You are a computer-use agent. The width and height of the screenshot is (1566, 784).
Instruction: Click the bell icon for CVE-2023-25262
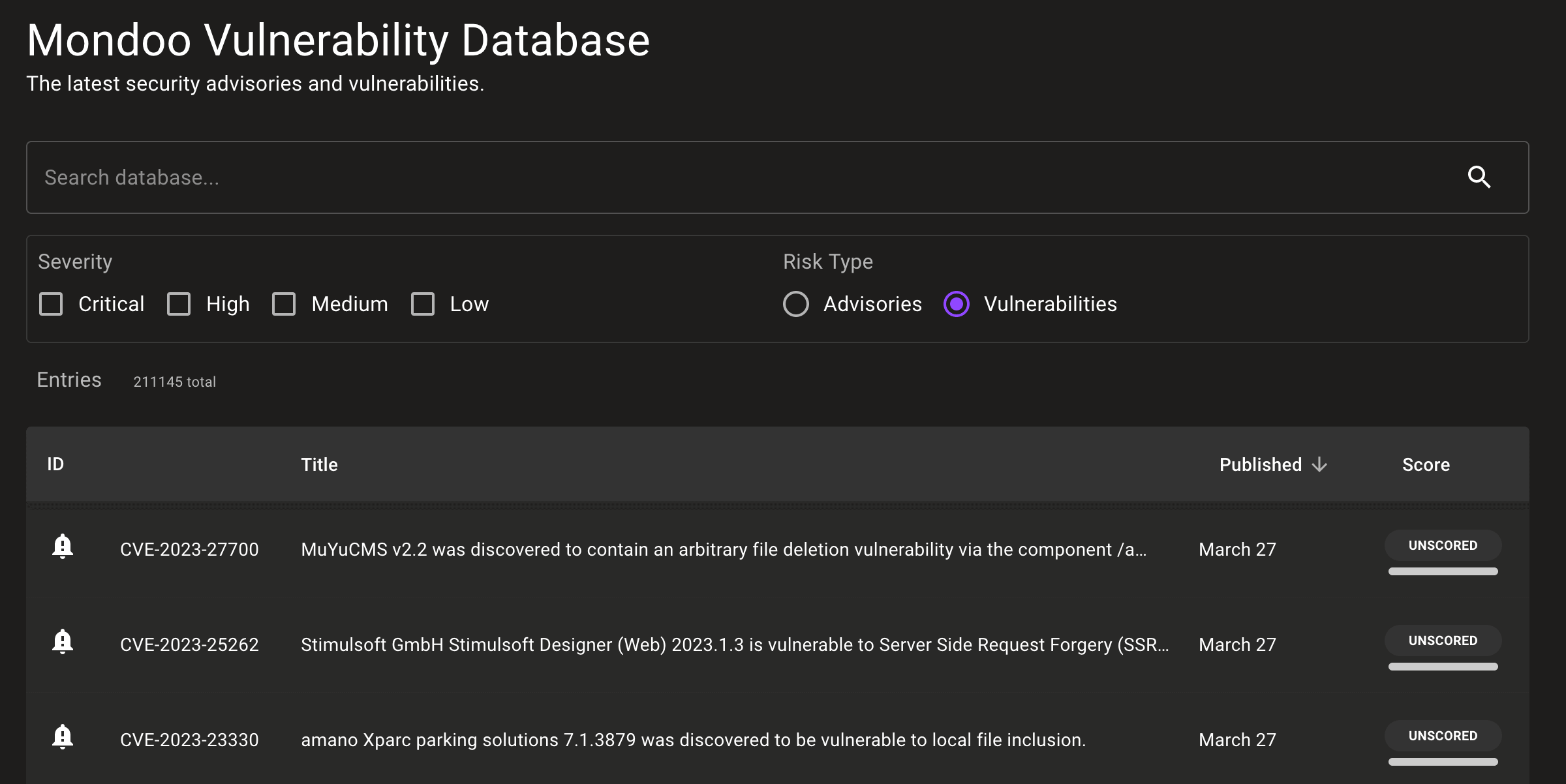pos(63,642)
